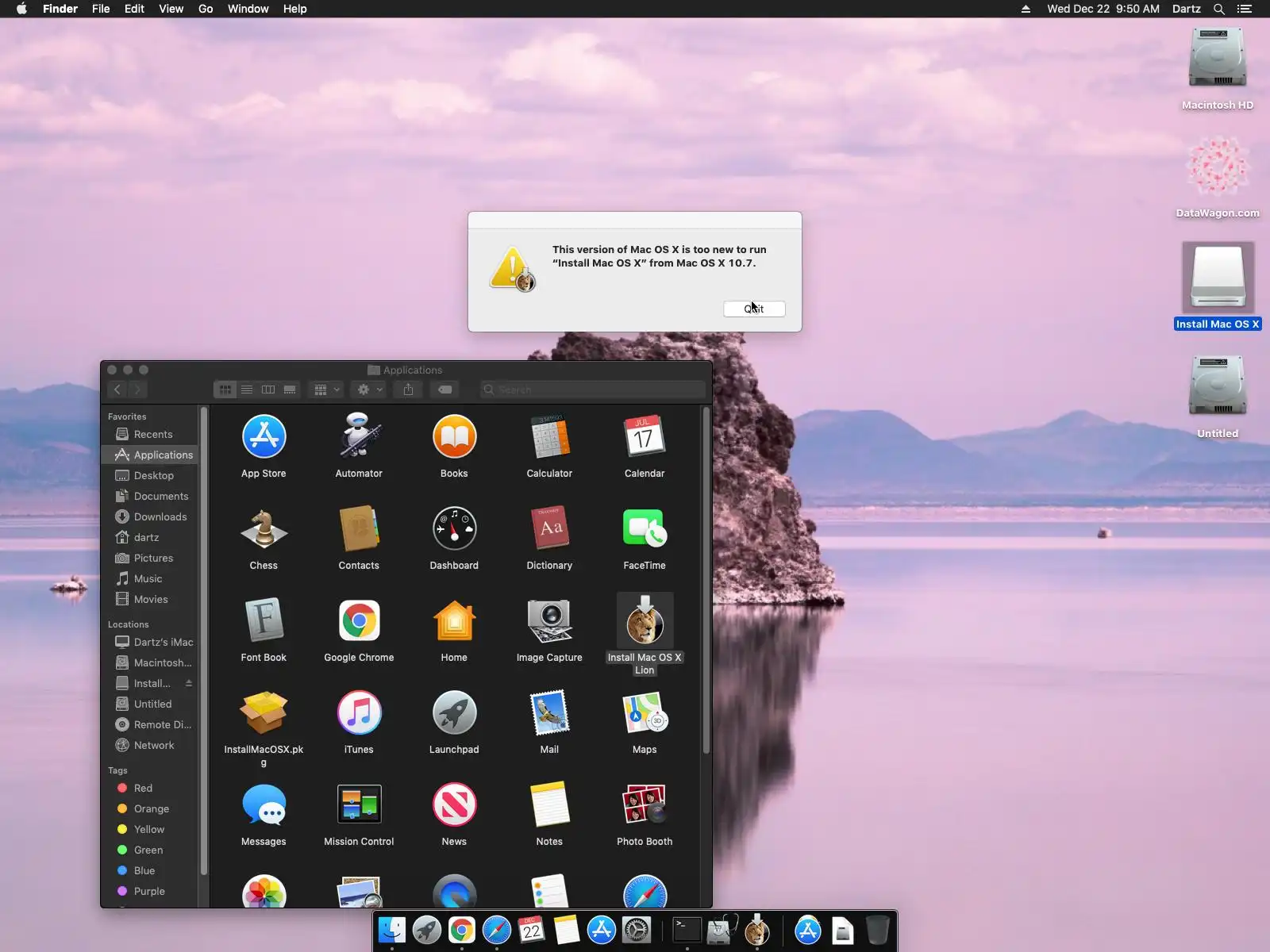The height and width of the screenshot is (952, 1270).
Task: Click Quit in the installer alert
Action: 754,309
